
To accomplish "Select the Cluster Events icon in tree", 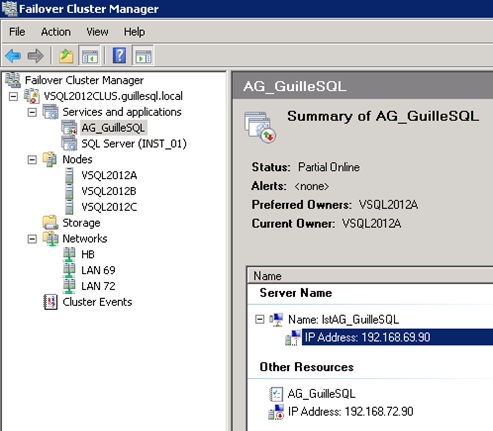I will (x=51, y=302).
